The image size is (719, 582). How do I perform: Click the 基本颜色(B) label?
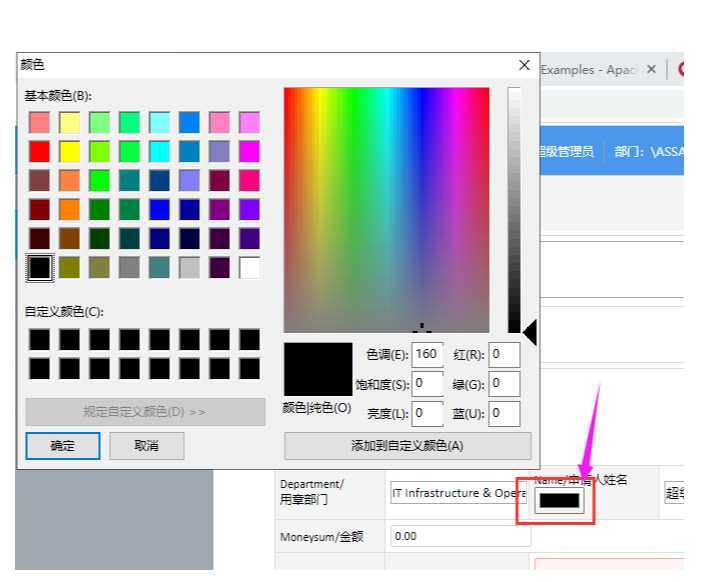click(58, 96)
